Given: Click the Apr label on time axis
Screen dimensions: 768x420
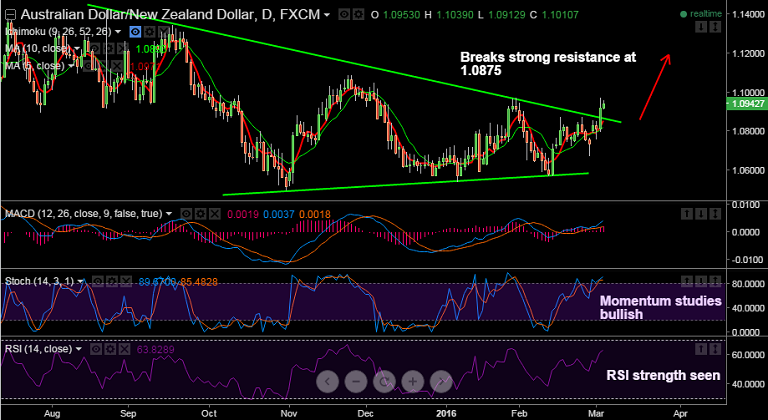Looking at the screenshot, I should click(680, 413).
